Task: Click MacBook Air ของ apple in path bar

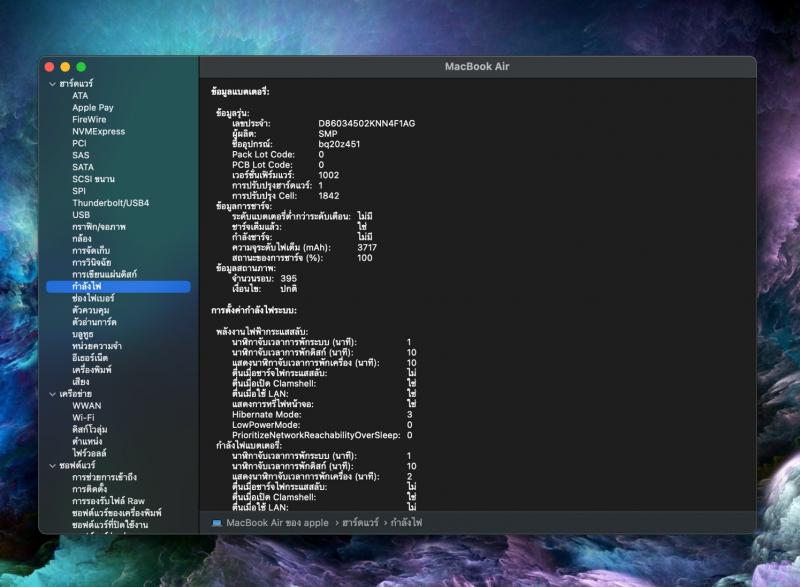Action: (278, 523)
